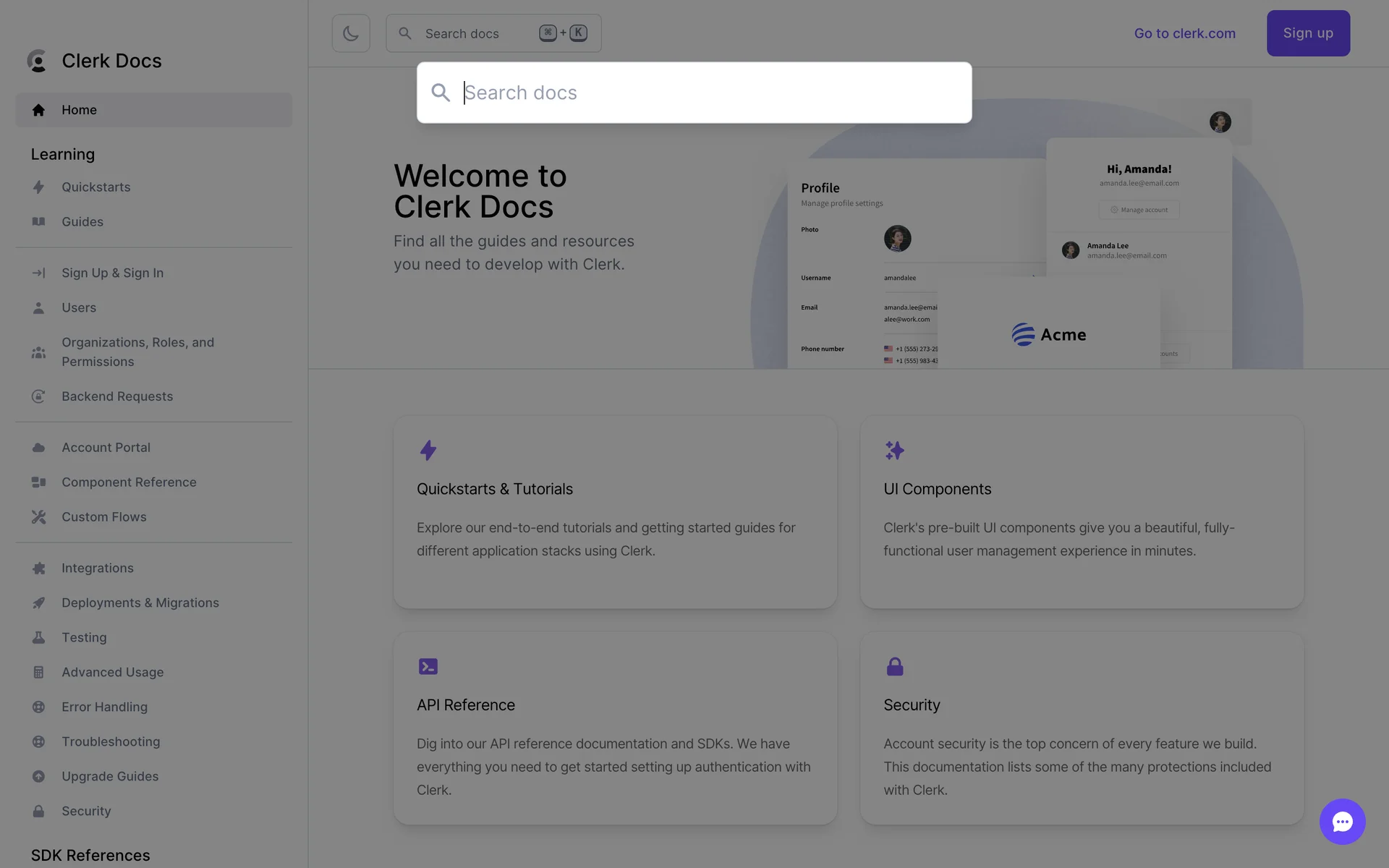This screenshot has width=1389, height=868.
Task: Expand the Component Reference section
Action: pyautogui.click(x=129, y=482)
